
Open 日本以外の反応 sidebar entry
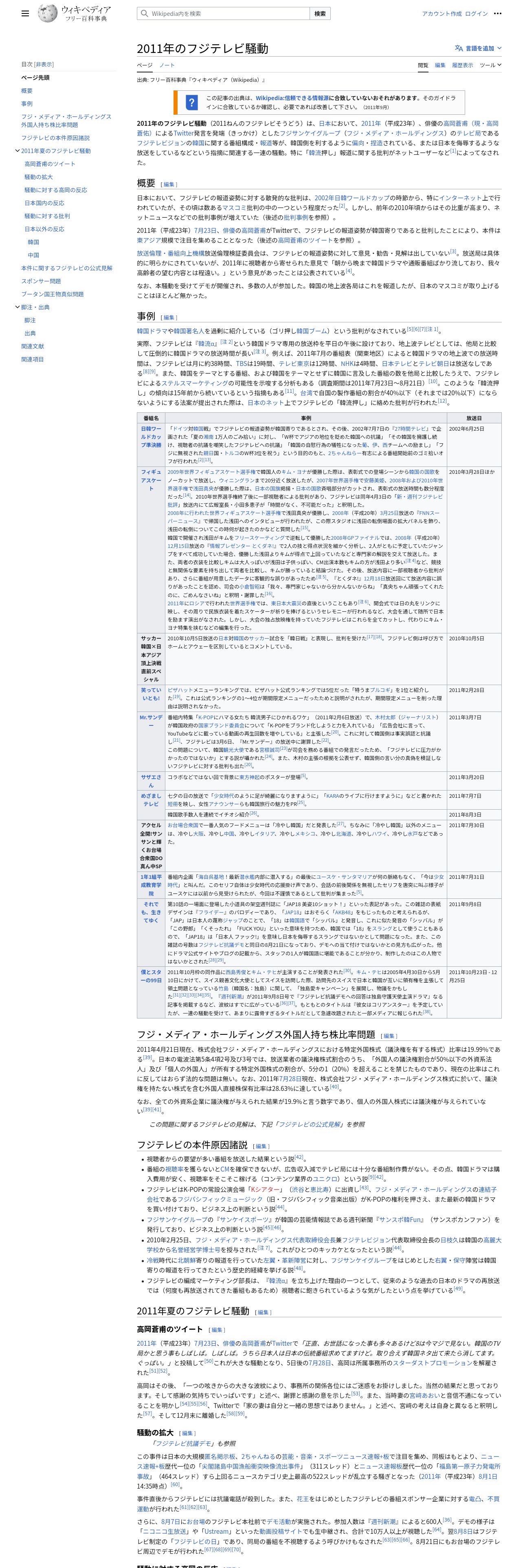tap(44, 230)
